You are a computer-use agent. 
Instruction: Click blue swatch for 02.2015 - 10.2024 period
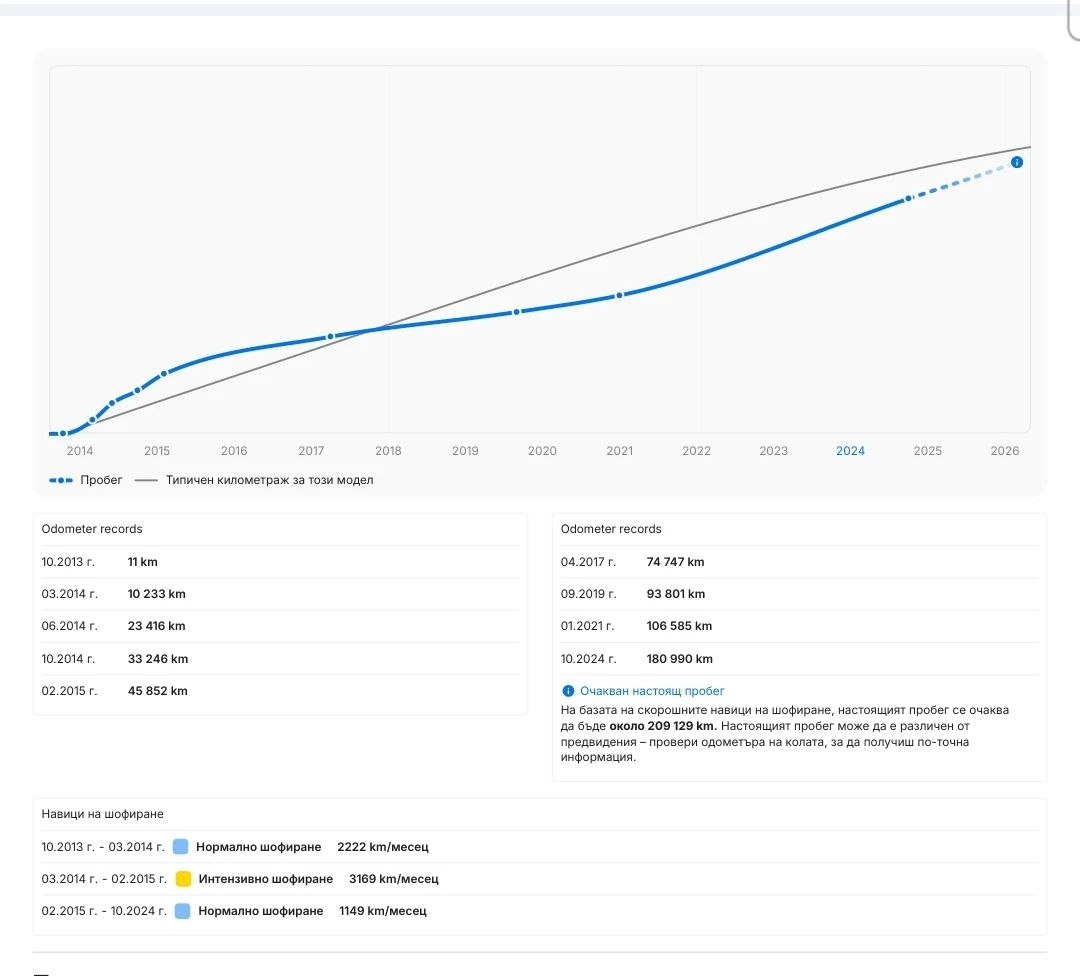point(182,911)
